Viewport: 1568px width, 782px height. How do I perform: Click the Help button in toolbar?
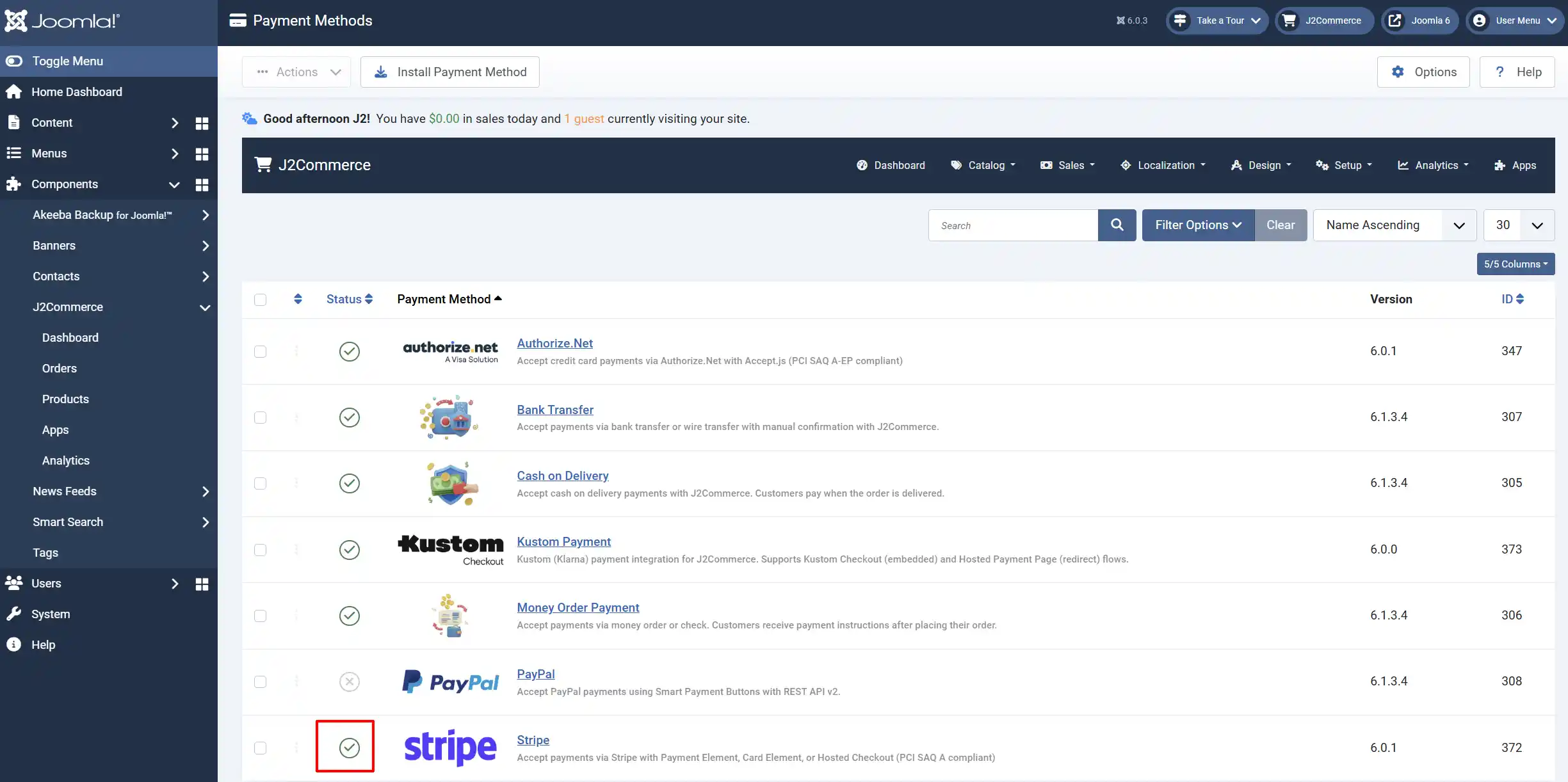(x=1517, y=72)
